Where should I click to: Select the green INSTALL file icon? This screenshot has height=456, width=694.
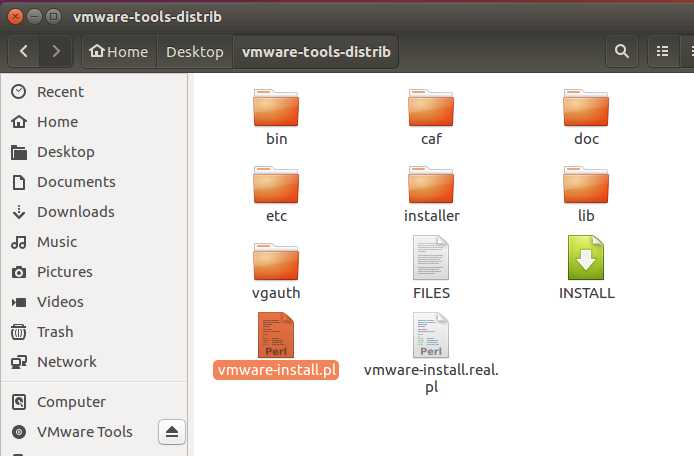tap(586, 258)
